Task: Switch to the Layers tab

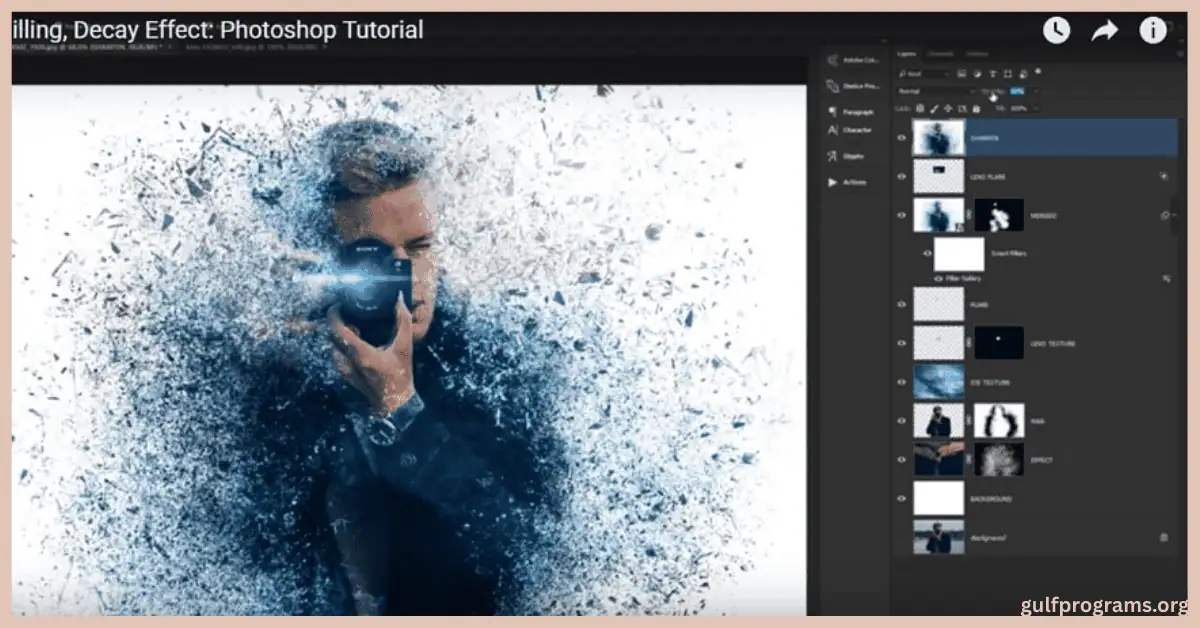Action: coord(907,54)
